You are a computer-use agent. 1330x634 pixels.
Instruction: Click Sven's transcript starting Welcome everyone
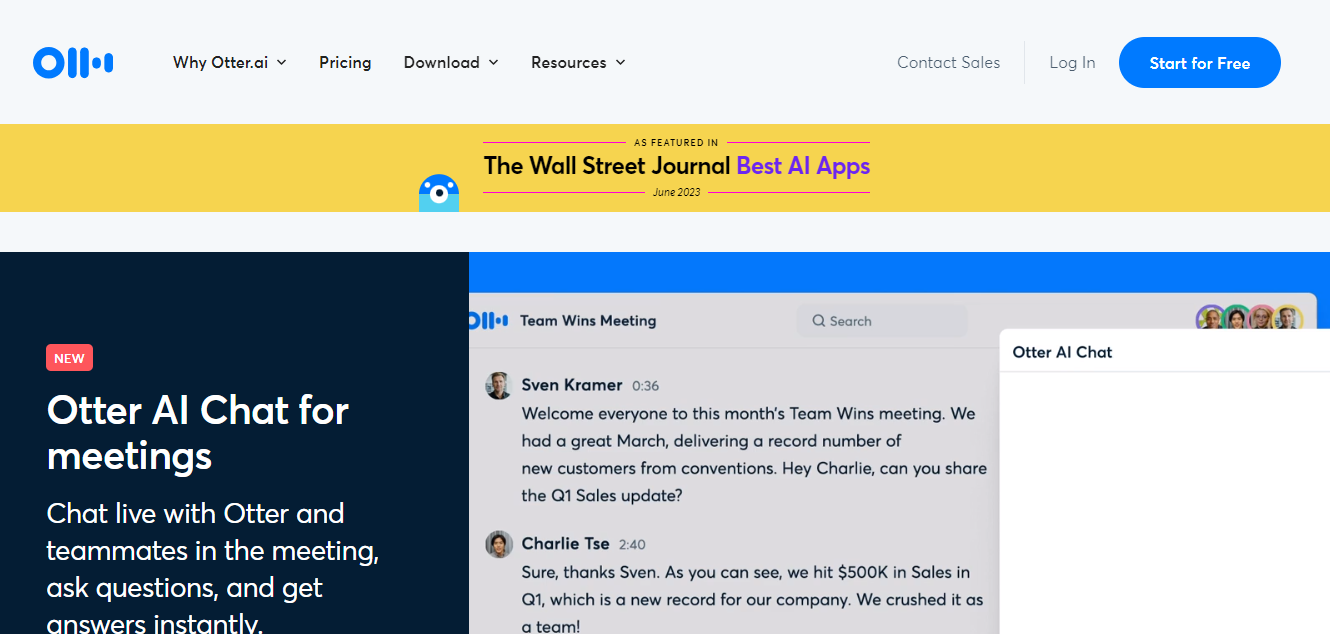pyautogui.click(x=754, y=454)
